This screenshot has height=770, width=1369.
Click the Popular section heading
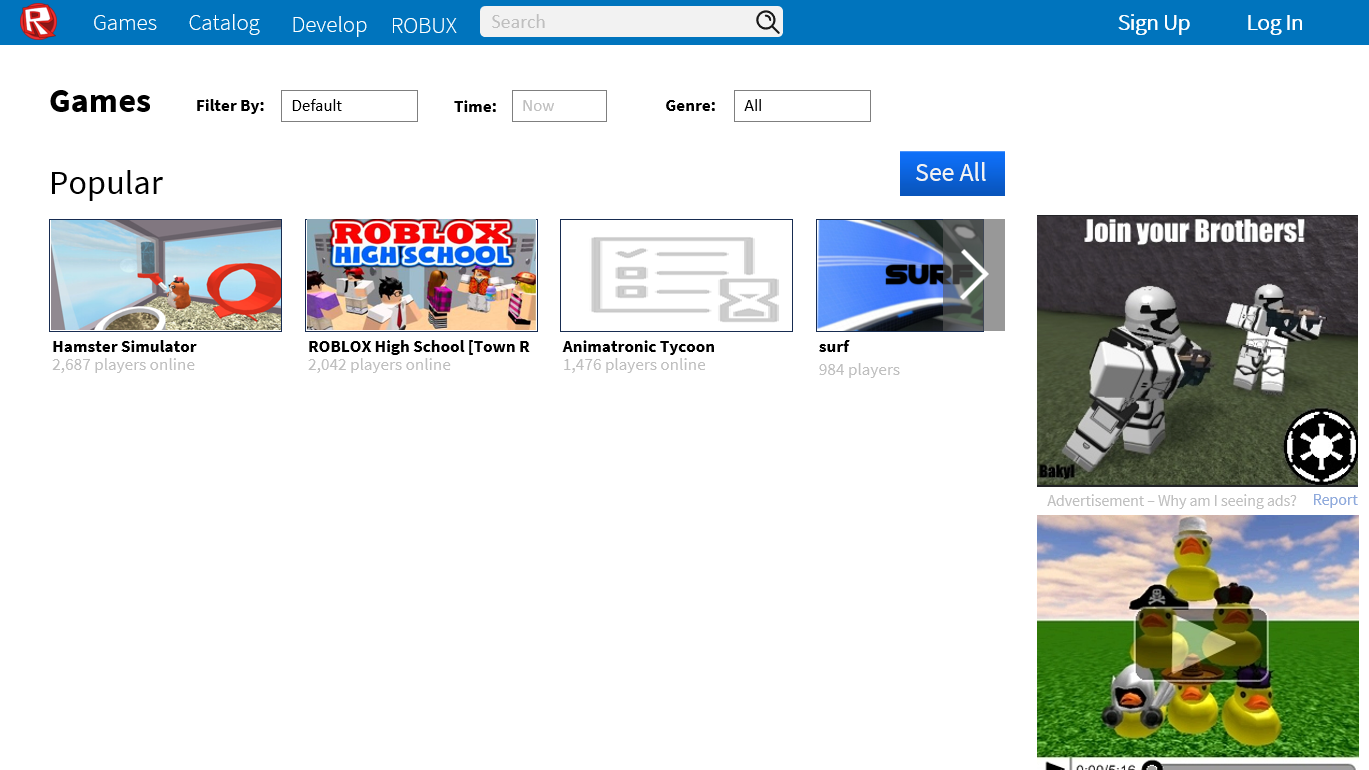click(106, 183)
